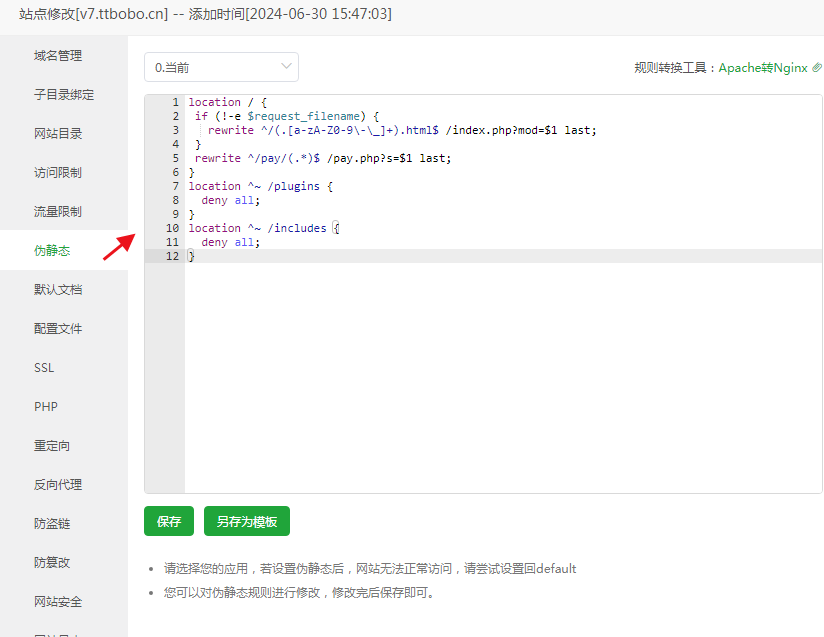This screenshot has height=637, width=824.
Task: Open 默认文档 settings
Action: pyautogui.click(x=58, y=290)
